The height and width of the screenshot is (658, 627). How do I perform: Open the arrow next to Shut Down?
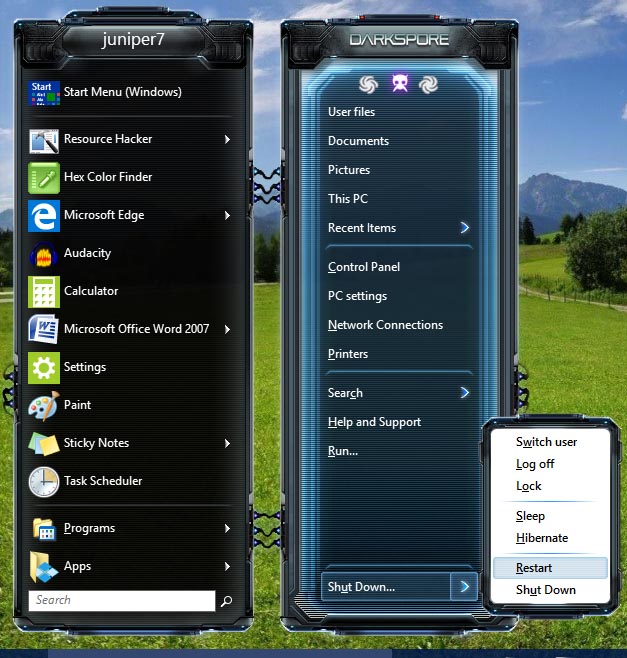(x=463, y=587)
